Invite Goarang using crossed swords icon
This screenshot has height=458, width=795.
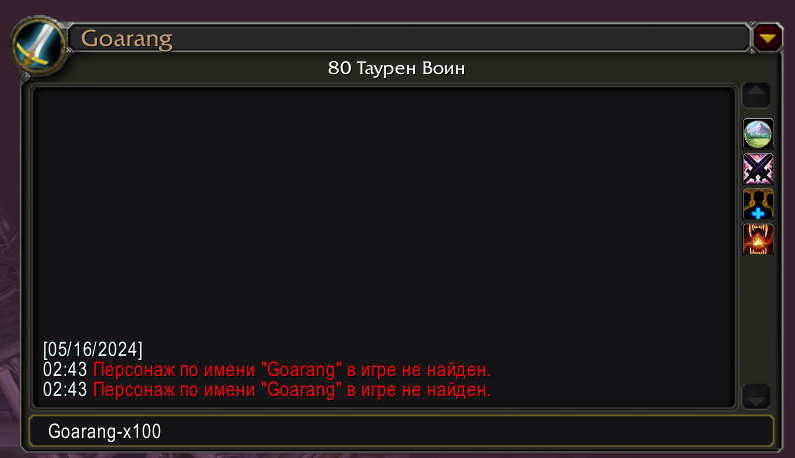point(758,169)
